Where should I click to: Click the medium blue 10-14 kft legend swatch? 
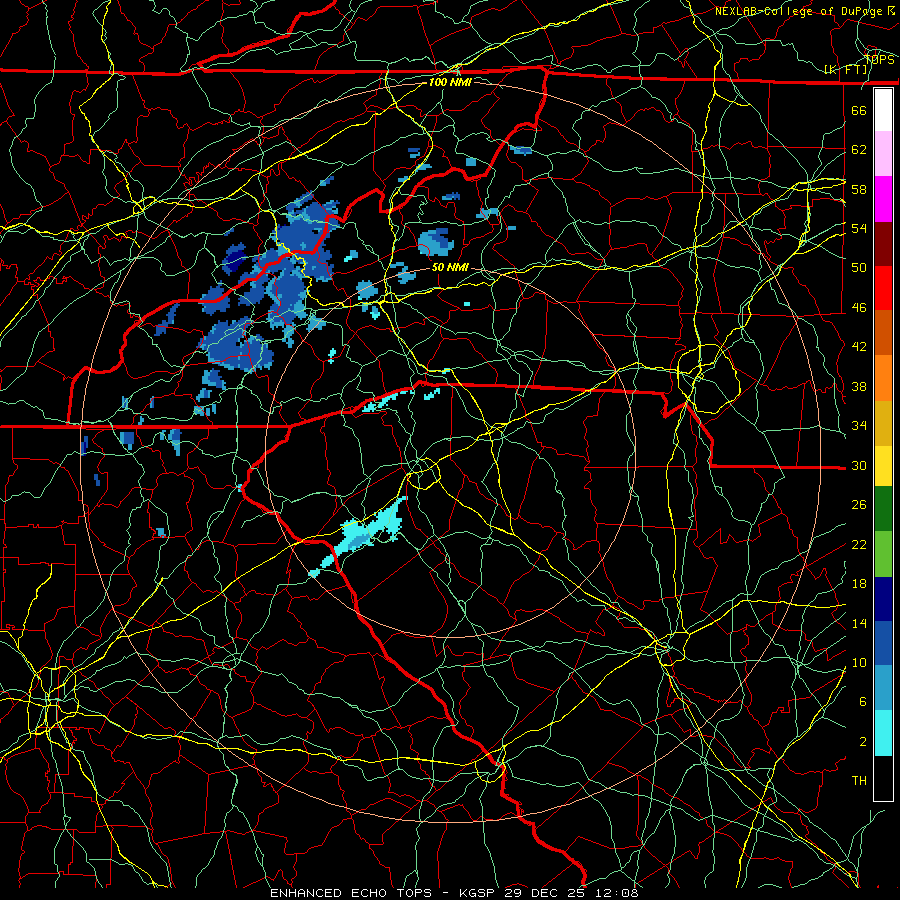[883, 643]
